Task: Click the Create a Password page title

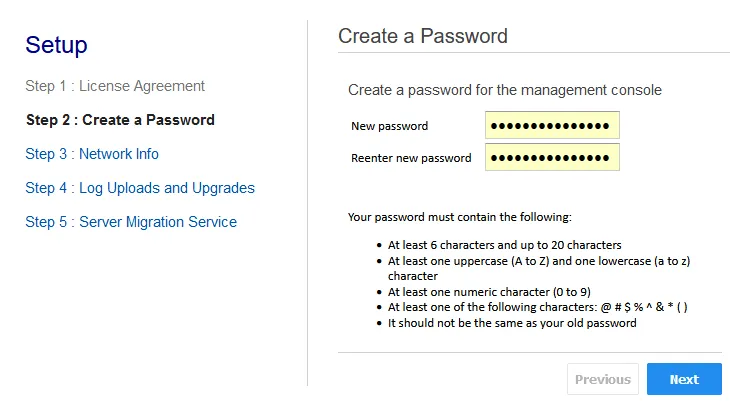Action: click(x=423, y=36)
